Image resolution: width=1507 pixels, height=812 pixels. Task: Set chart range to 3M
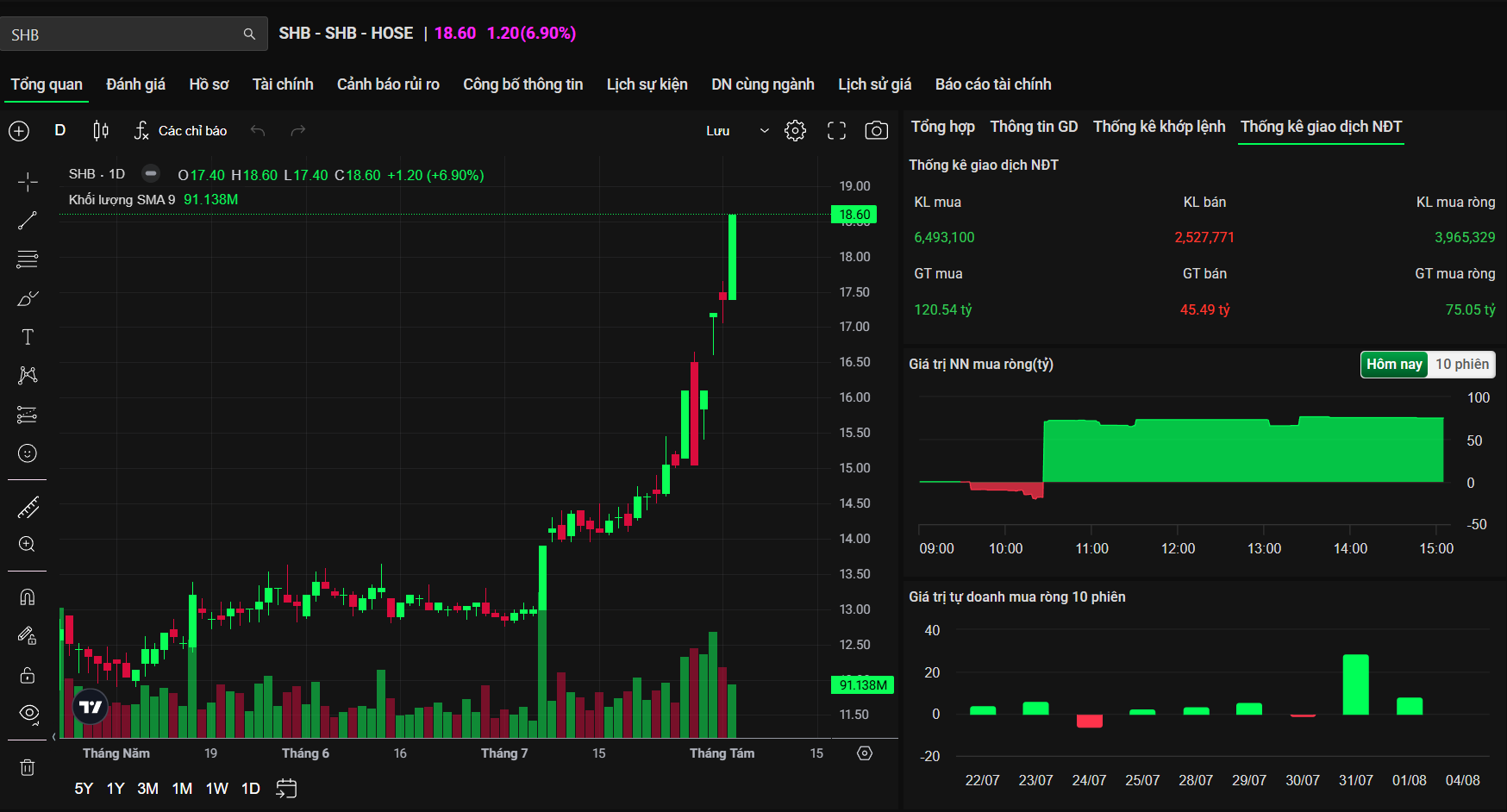[x=148, y=789]
